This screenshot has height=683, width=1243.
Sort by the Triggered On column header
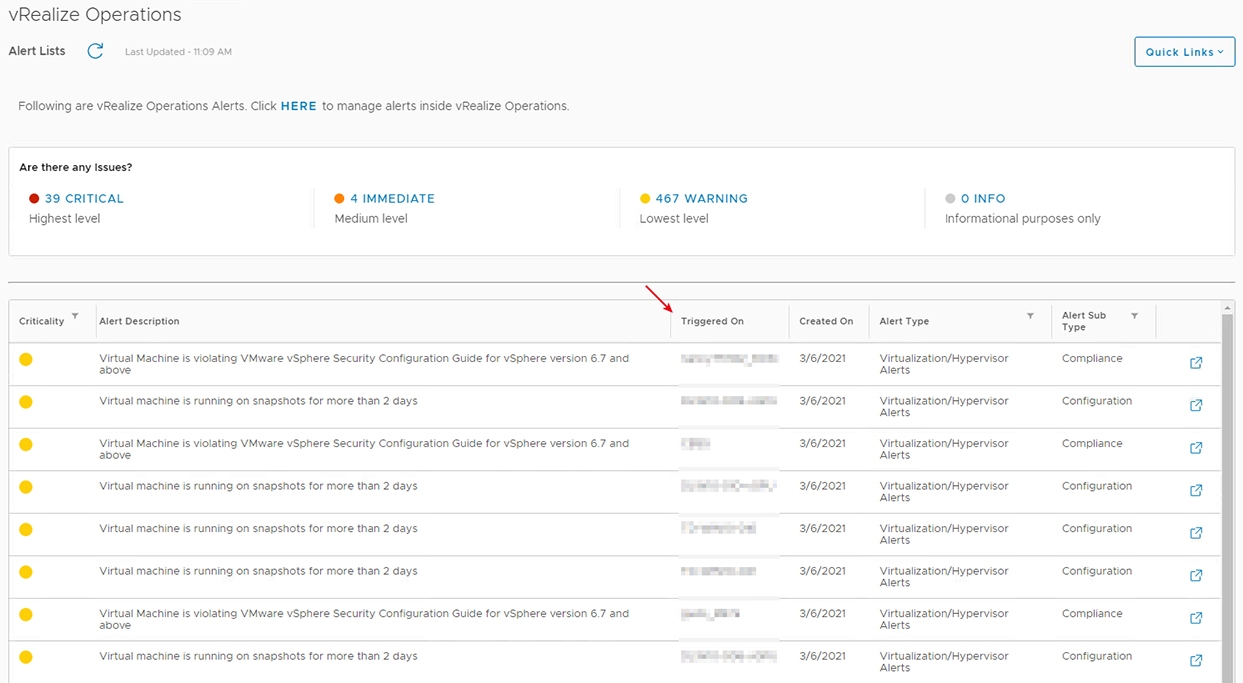pos(712,322)
